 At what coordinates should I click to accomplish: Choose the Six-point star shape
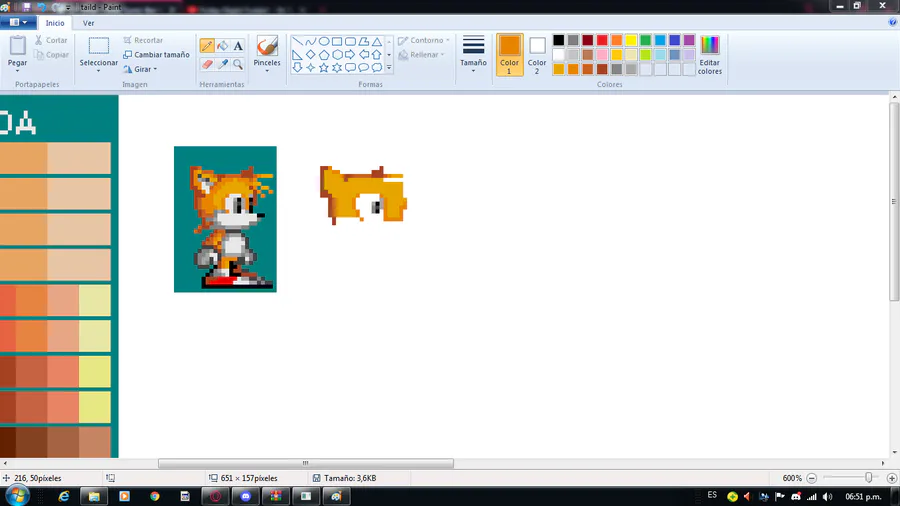tap(337, 68)
